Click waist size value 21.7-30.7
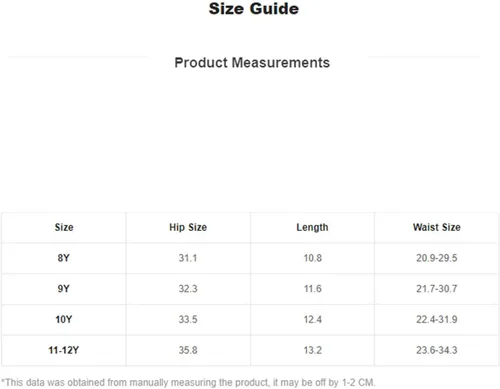 [x=437, y=289]
